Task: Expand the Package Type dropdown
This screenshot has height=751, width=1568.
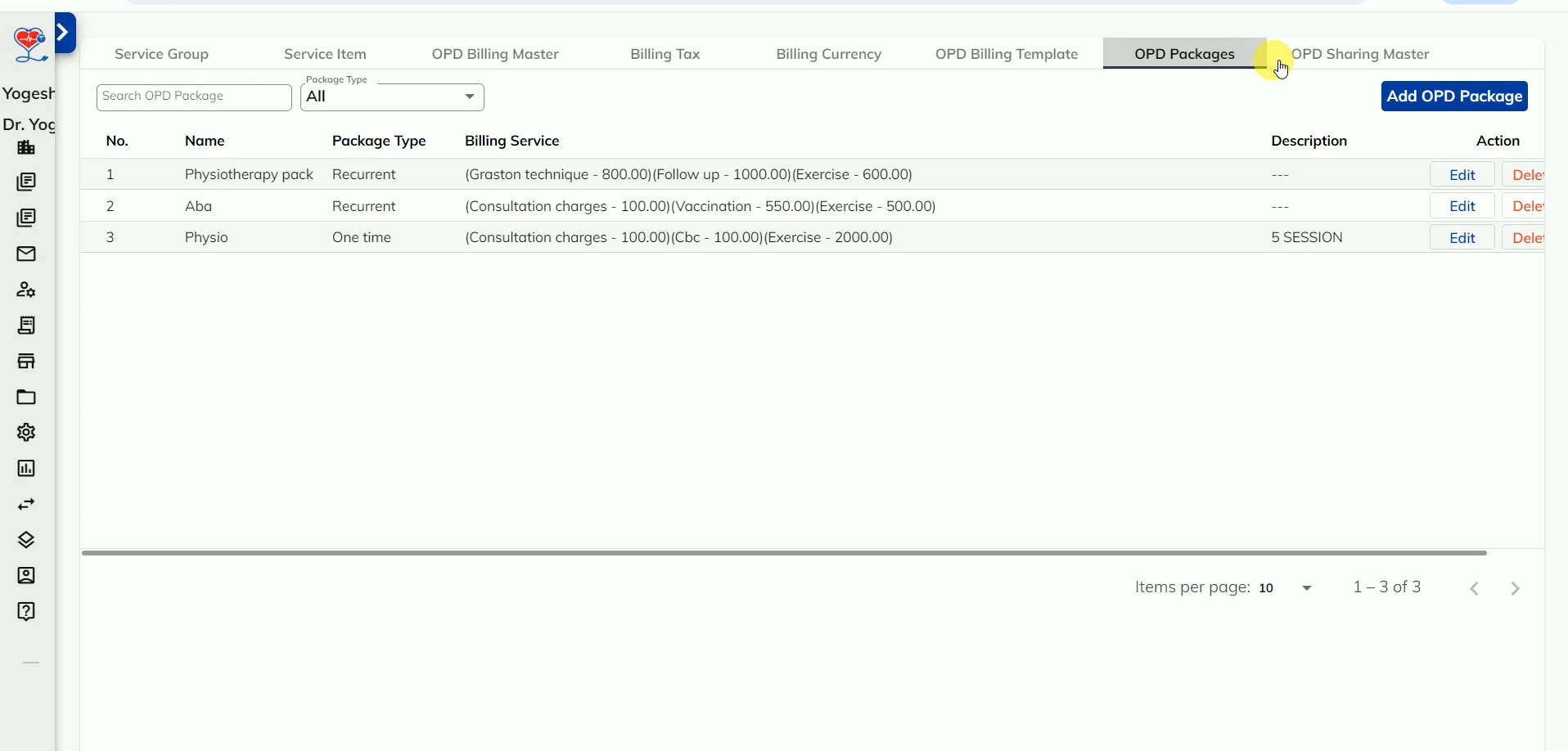Action: (x=469, y=97)
